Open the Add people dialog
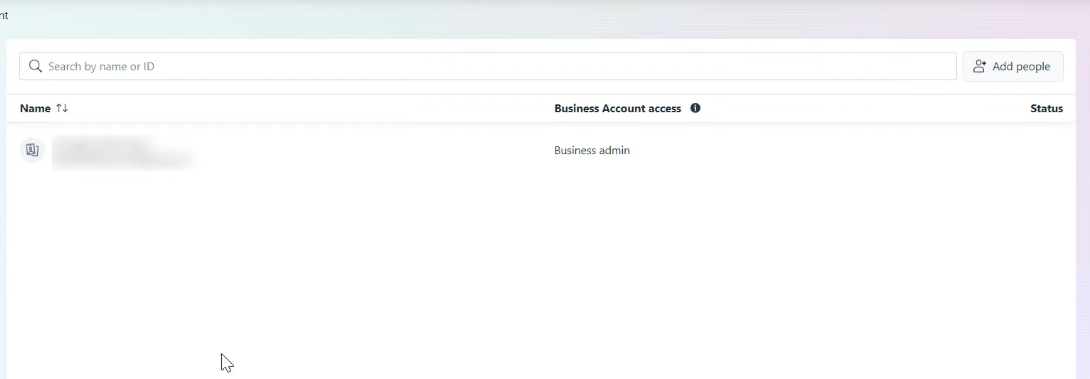The height and width of the screenshot is (379, 1090). 1013,66
